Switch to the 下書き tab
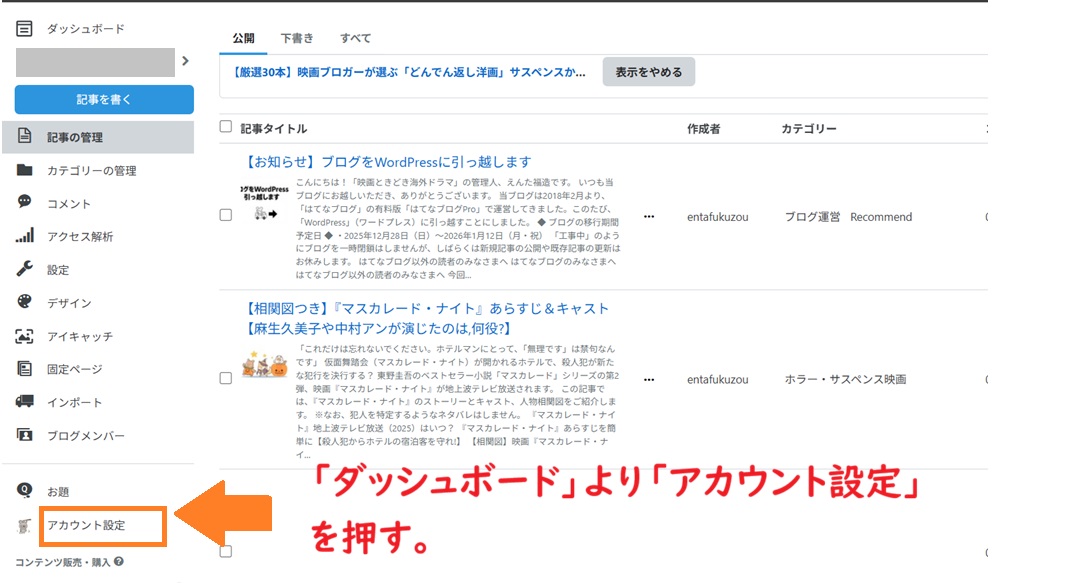This screenshot has width=1080, height=583. [x=297, y=38]
